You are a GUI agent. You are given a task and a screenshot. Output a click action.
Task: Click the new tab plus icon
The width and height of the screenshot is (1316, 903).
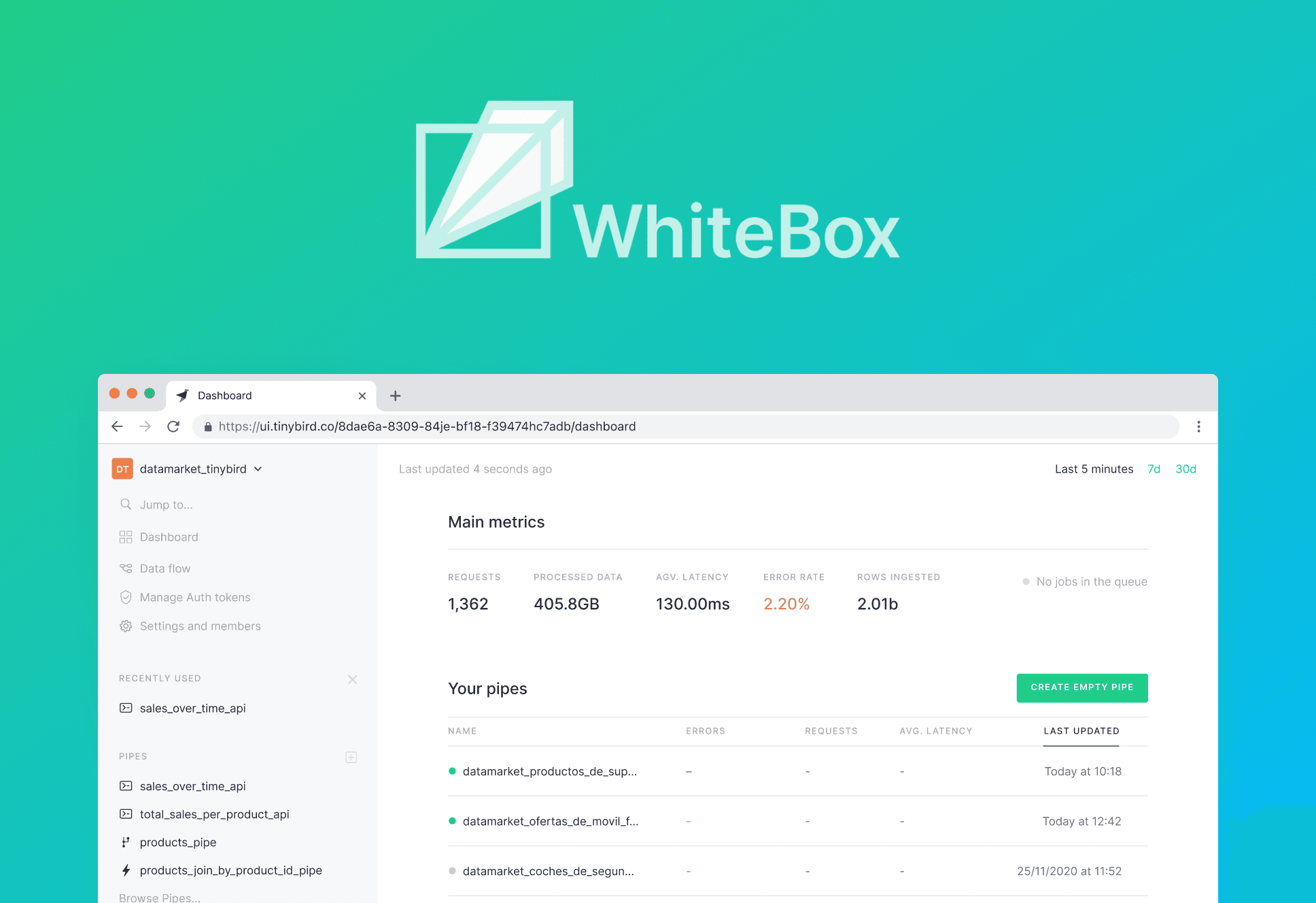point(395,396)
